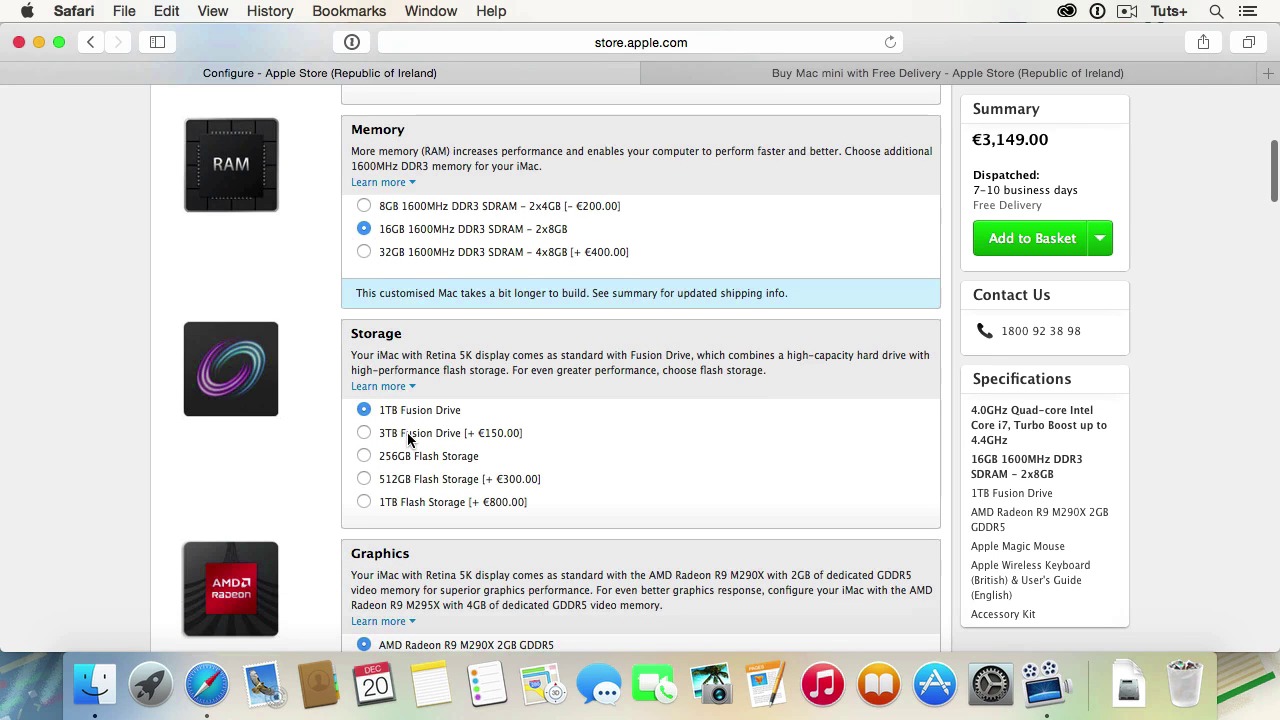The height and width of the screenshot is (720, 1280).
Task: Select 256GB Flash Storage option
Action: click(x=364, y=455)
